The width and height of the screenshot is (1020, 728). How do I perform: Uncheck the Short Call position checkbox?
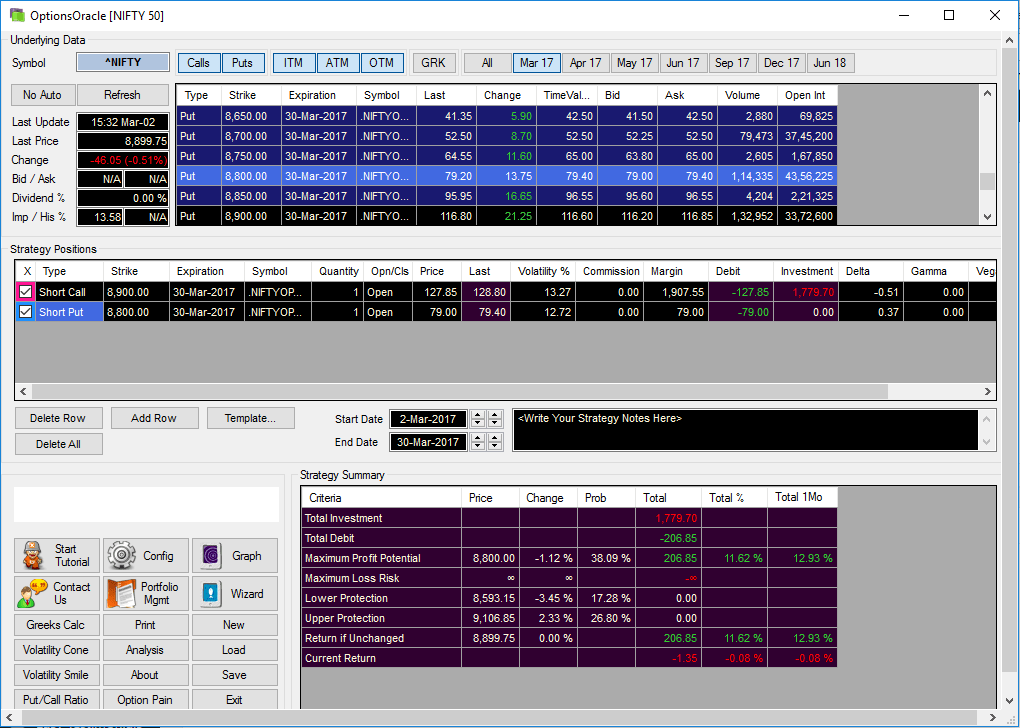pyautogui.click(x=25, y=292)
